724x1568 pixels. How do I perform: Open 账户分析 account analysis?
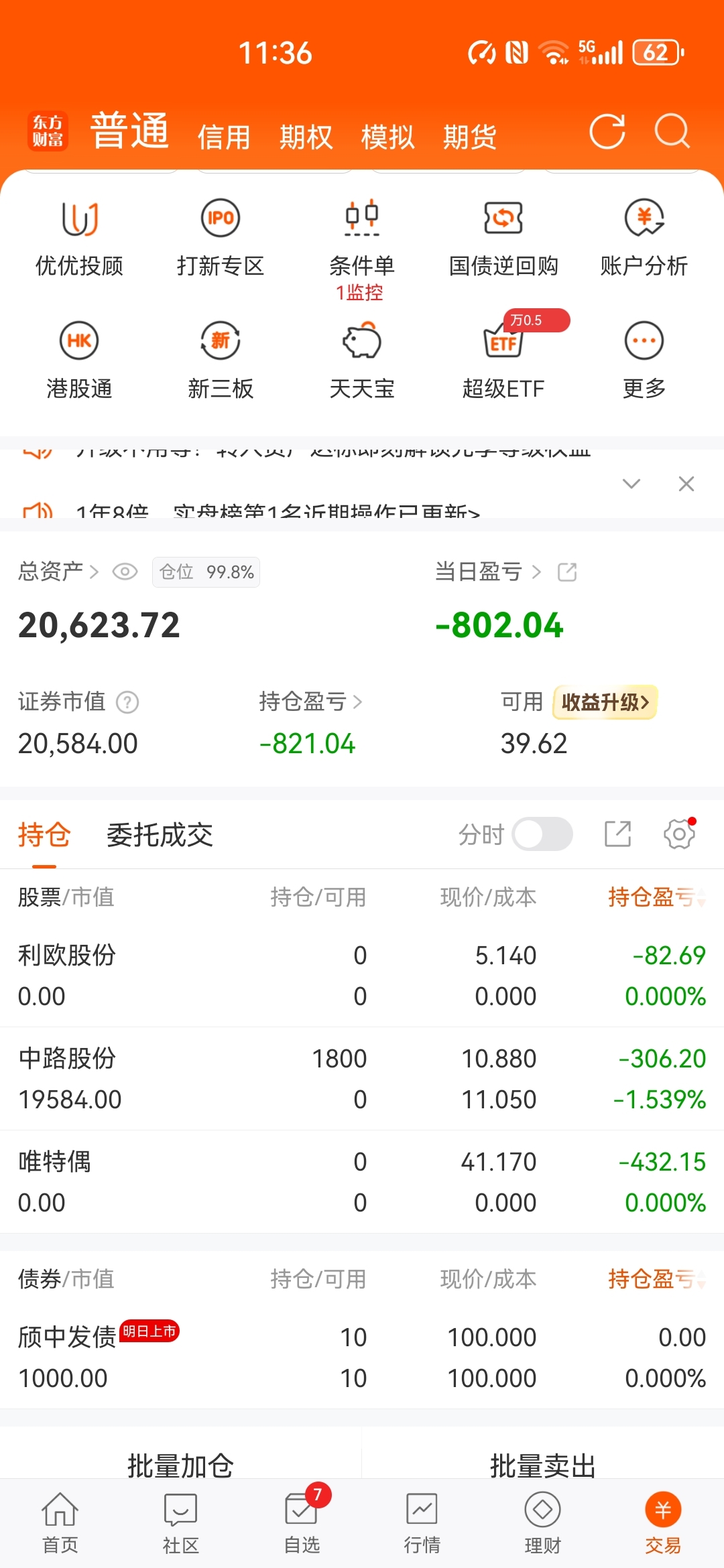[644, 239]
